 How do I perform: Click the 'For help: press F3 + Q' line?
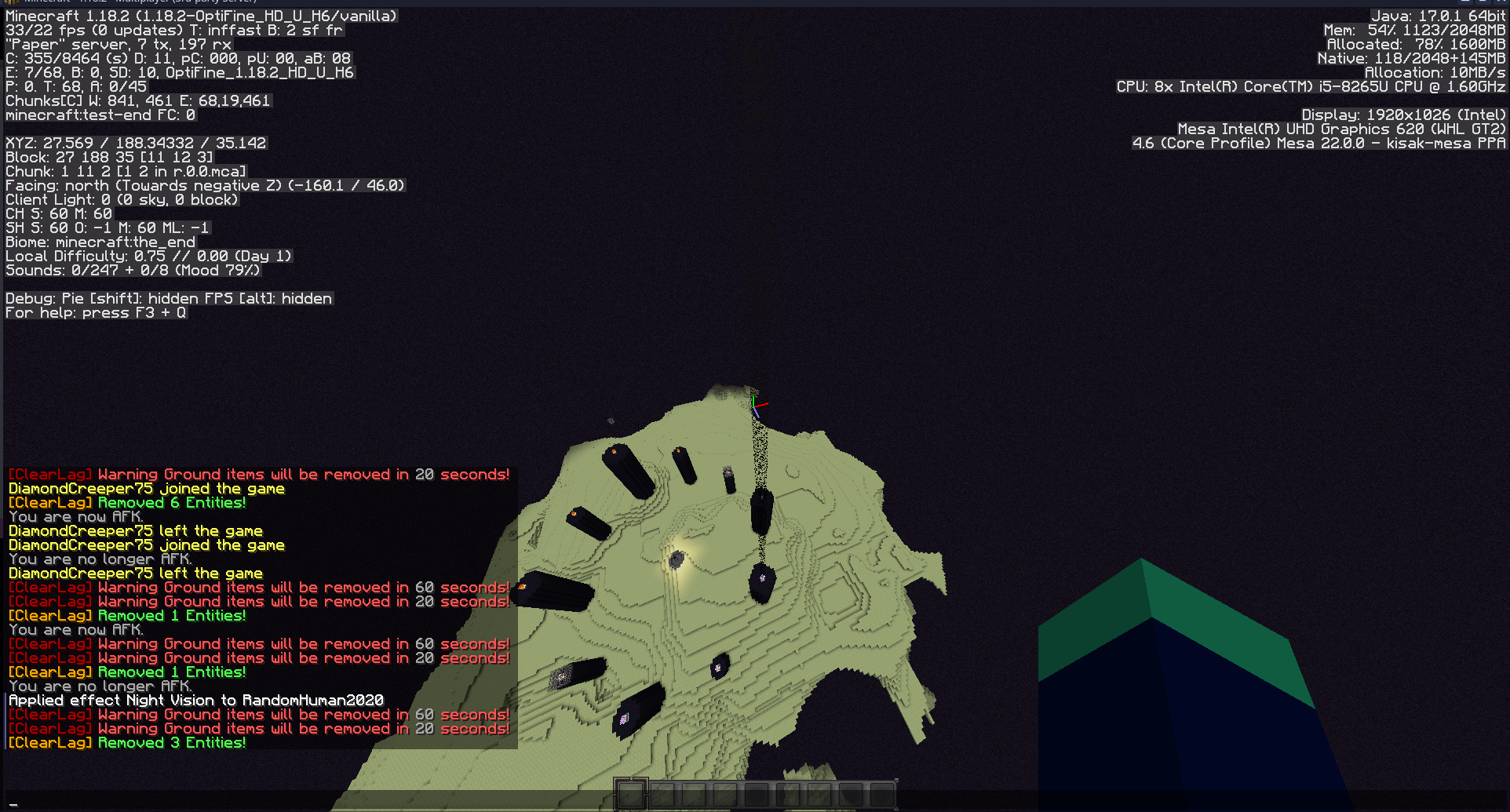[96, 312]
